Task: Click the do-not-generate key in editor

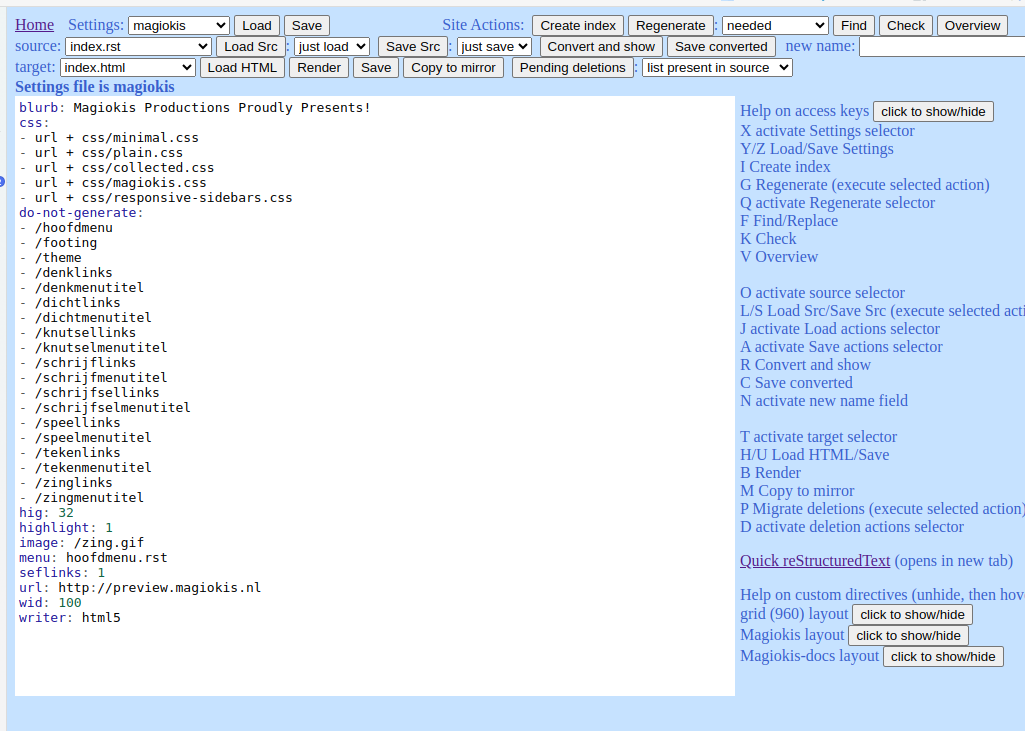Action: click(77, 213)
